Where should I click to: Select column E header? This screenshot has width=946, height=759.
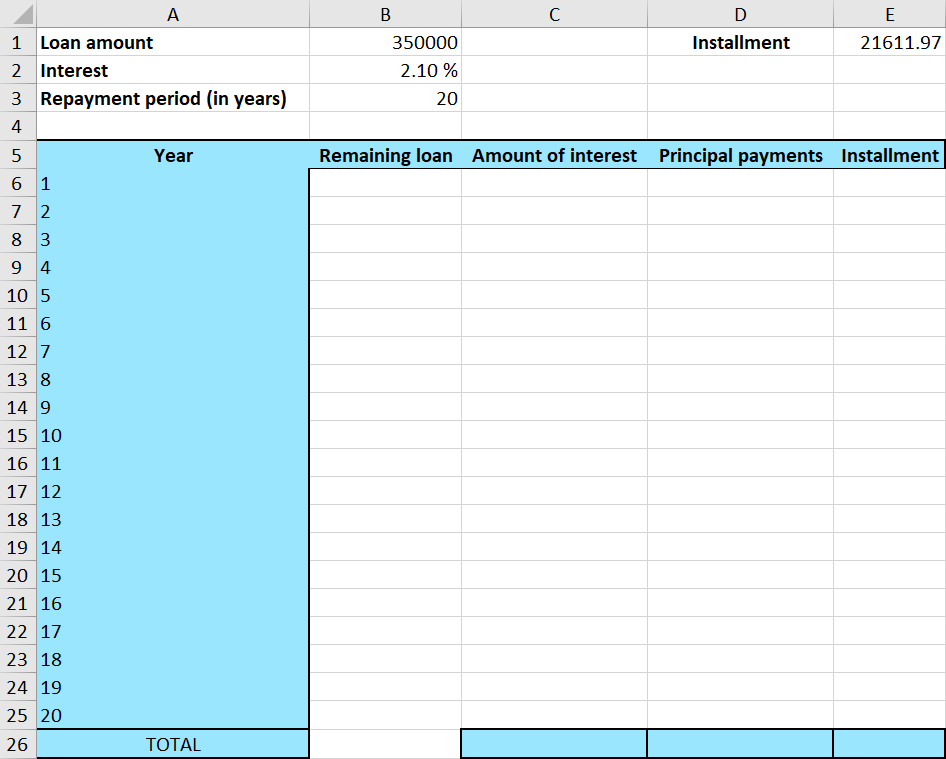coord(889,14)
